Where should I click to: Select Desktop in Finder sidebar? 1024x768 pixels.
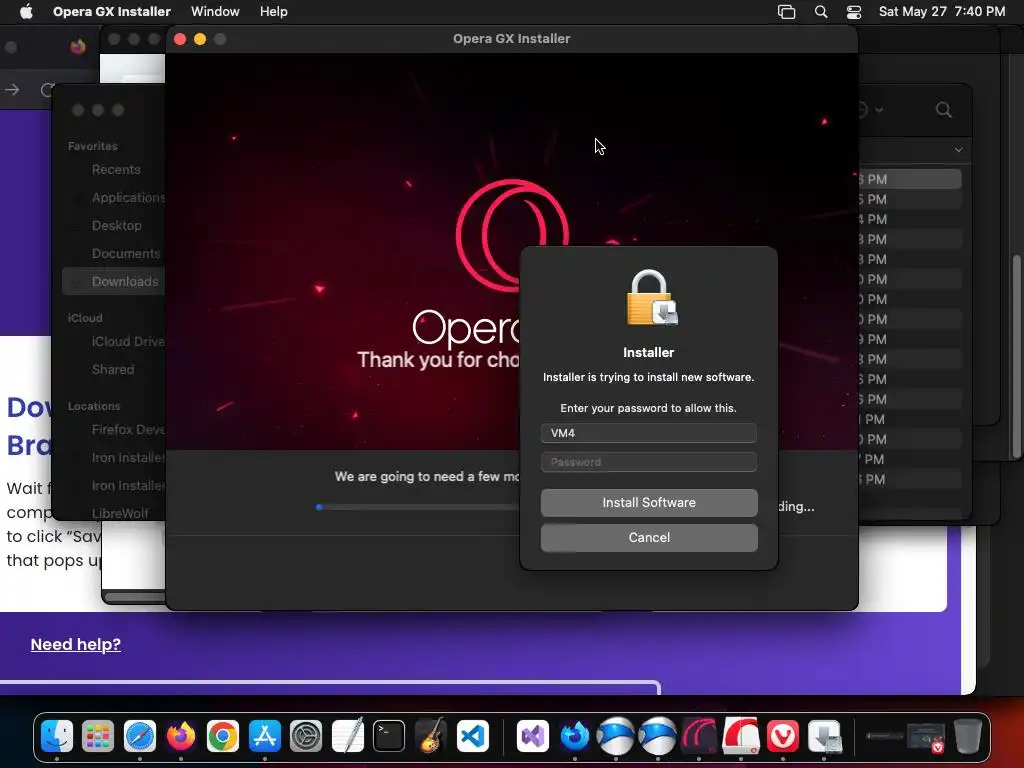116,225
